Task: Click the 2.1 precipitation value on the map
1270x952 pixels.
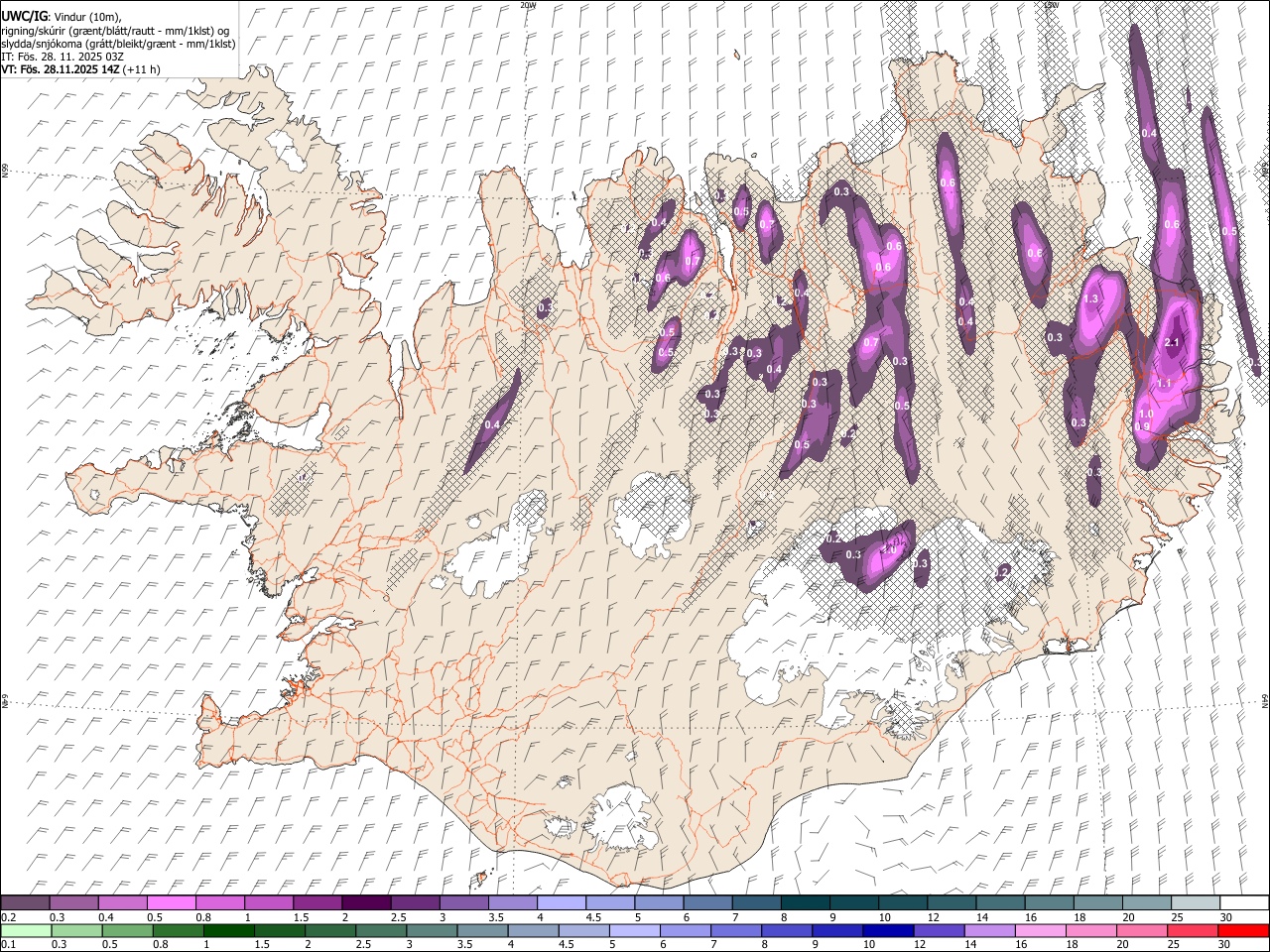Action: [1171, 343]
